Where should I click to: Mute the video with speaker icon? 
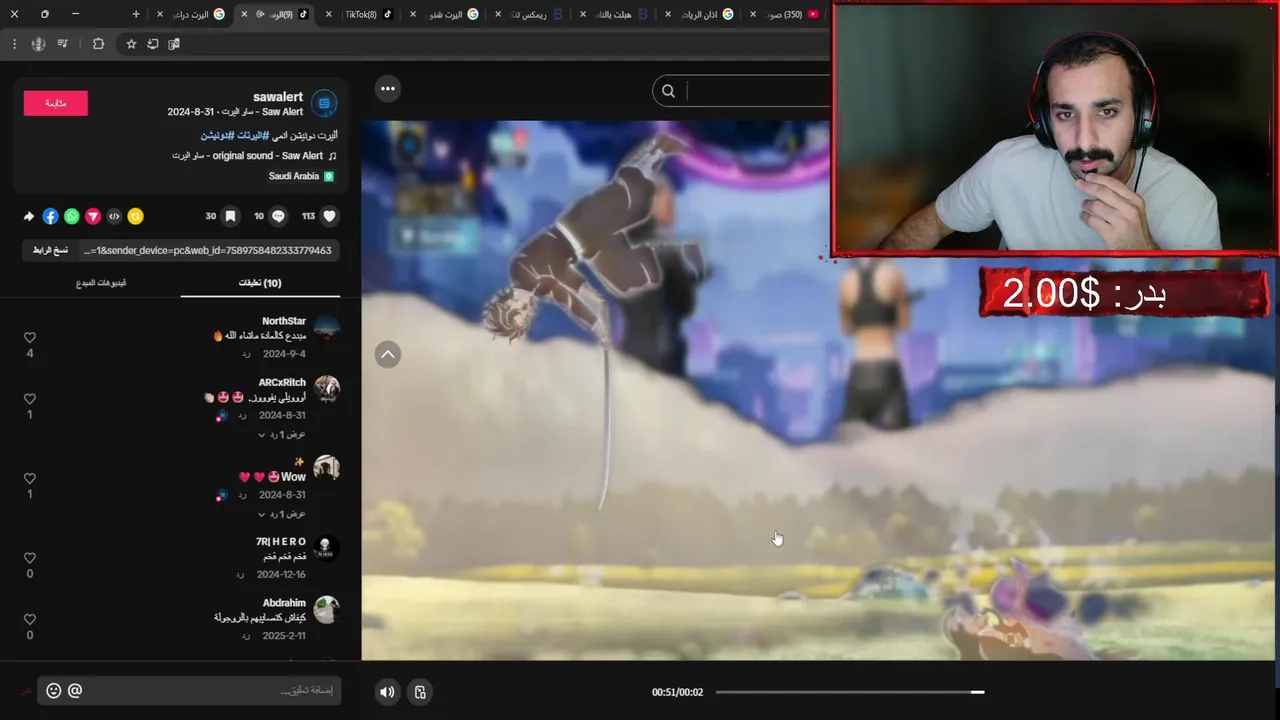[x=387, y=692]
